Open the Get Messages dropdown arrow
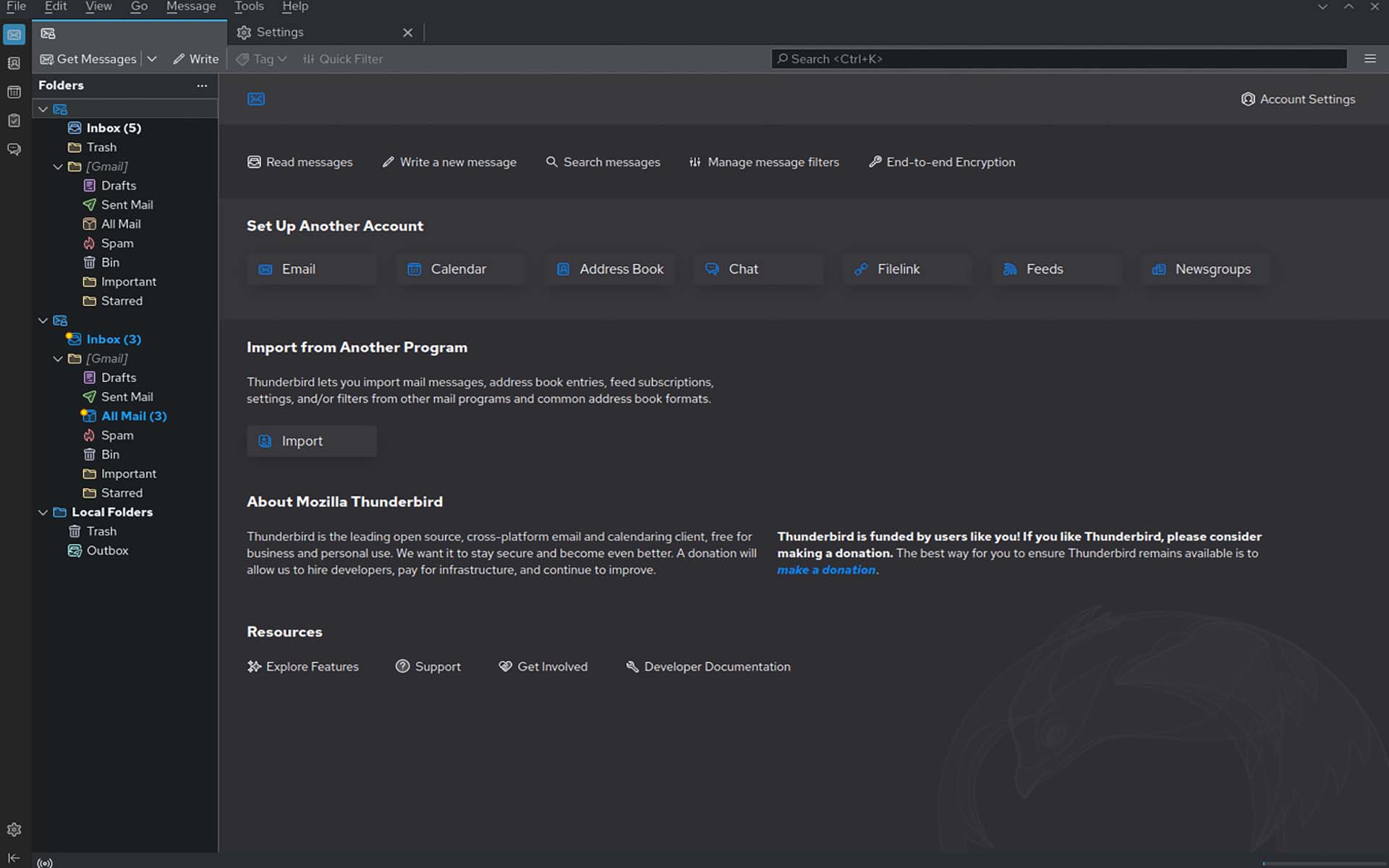The width and height of the screenshot is (1389, 868). pyautogui.click(x=152, y=59)
